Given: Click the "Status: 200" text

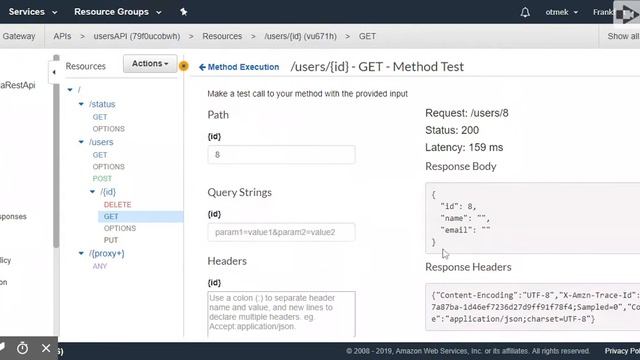Looking at the screenshot, I should point(452,130).
